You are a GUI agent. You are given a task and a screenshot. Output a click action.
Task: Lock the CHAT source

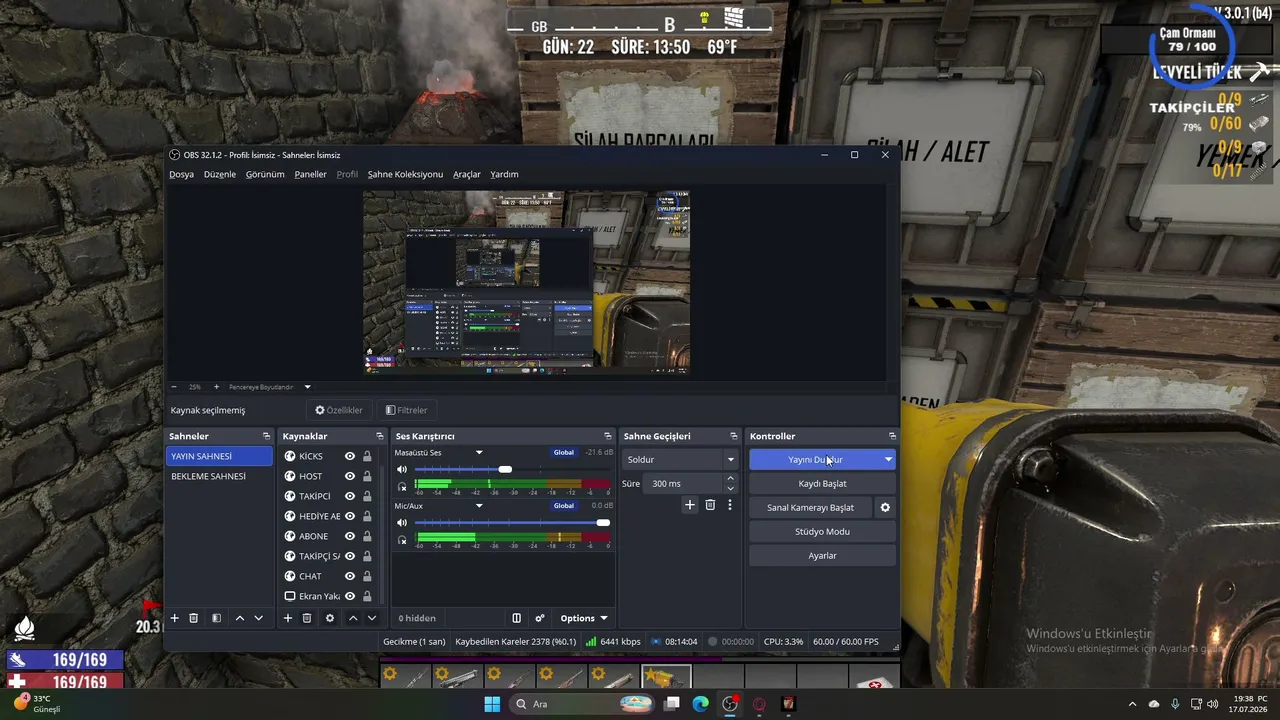point(367,576)
